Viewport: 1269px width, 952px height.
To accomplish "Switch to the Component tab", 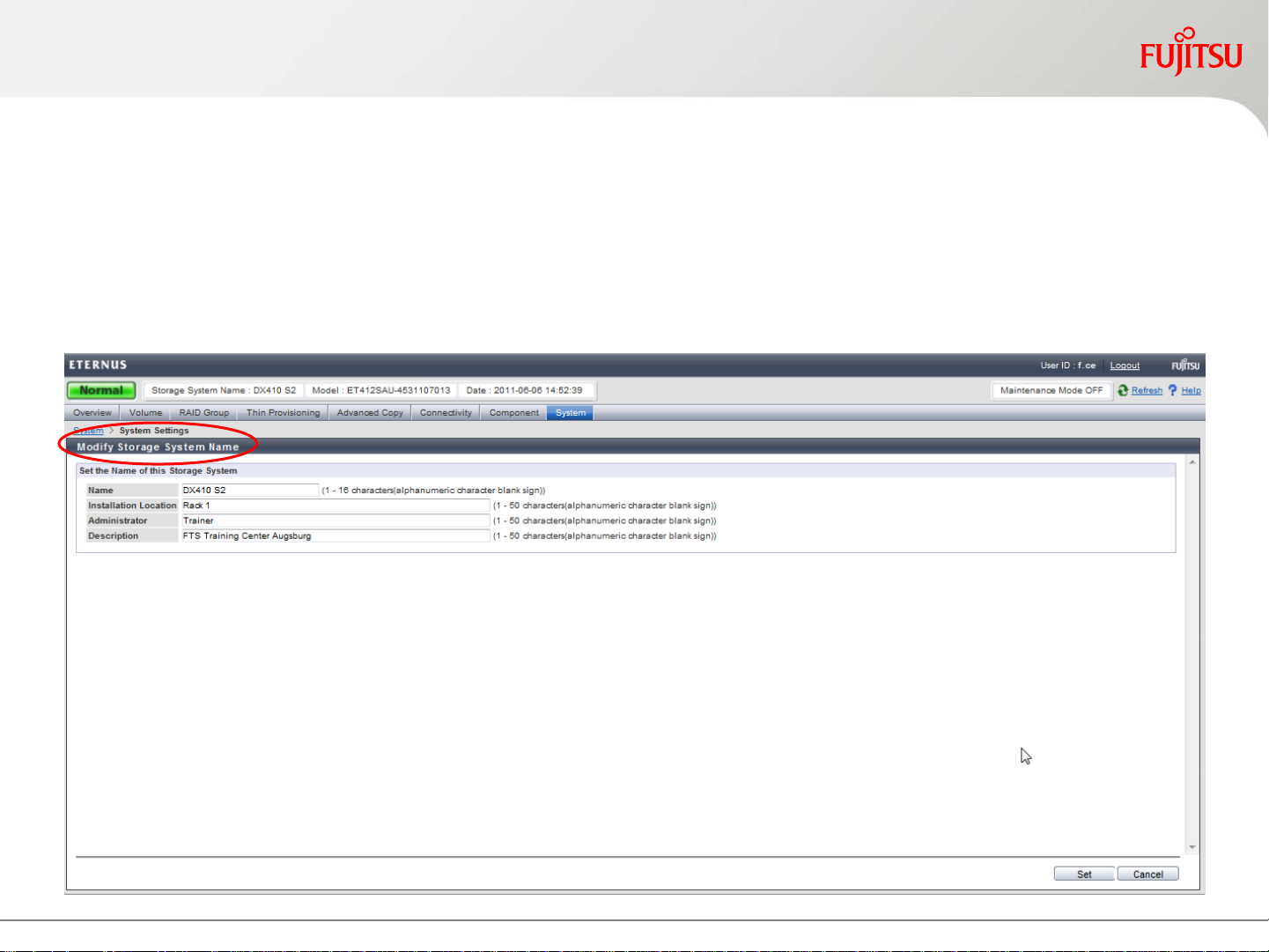I will point(513,413).
